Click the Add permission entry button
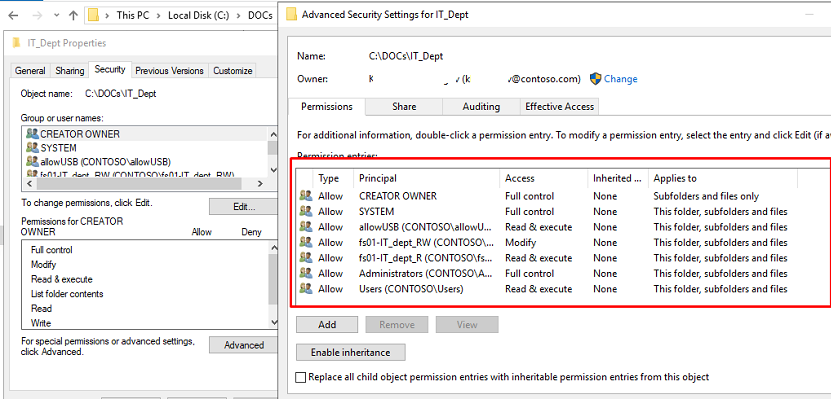The width and height of the screenshot is (831, 399). point(327,325)
